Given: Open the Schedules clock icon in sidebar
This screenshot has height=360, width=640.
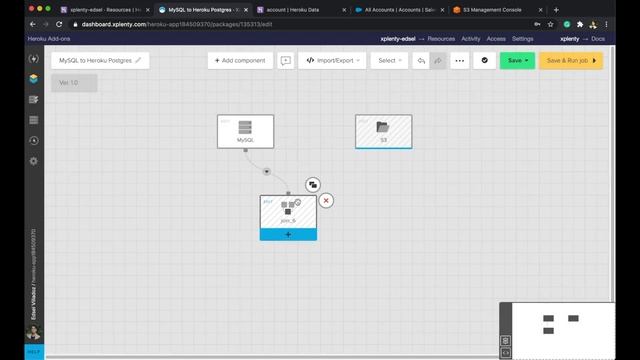Looking at the screenshot, I should [x=34, y=141].
